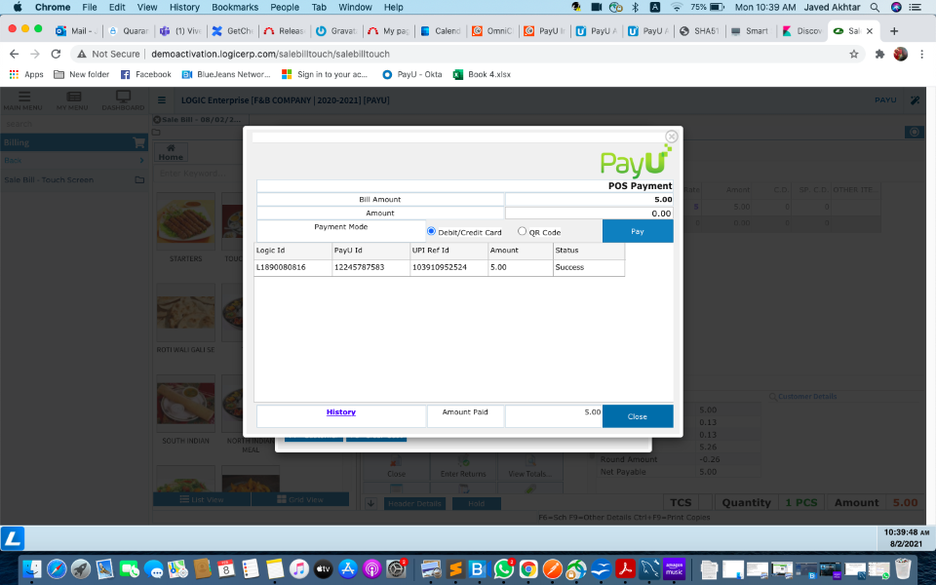Open a new Chrome tab
Image resolution: width=936 pixels, height=585 pixels.
point(894,31)
